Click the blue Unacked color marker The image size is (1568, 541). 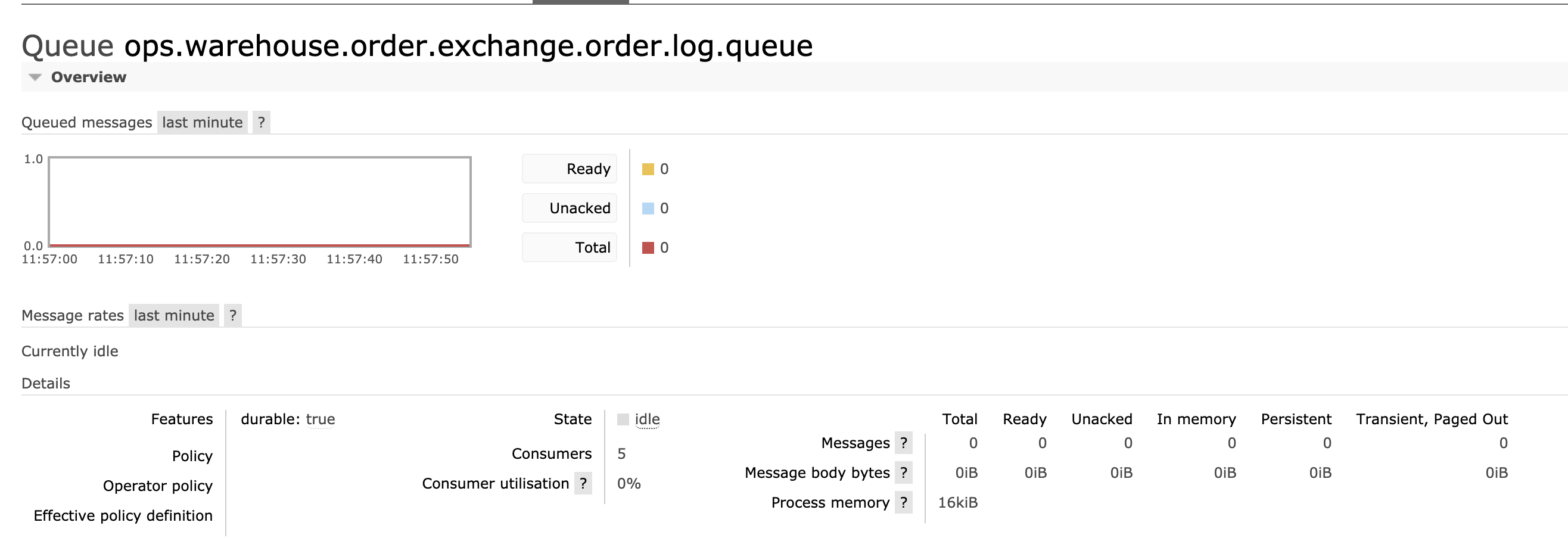coord(647,207)
